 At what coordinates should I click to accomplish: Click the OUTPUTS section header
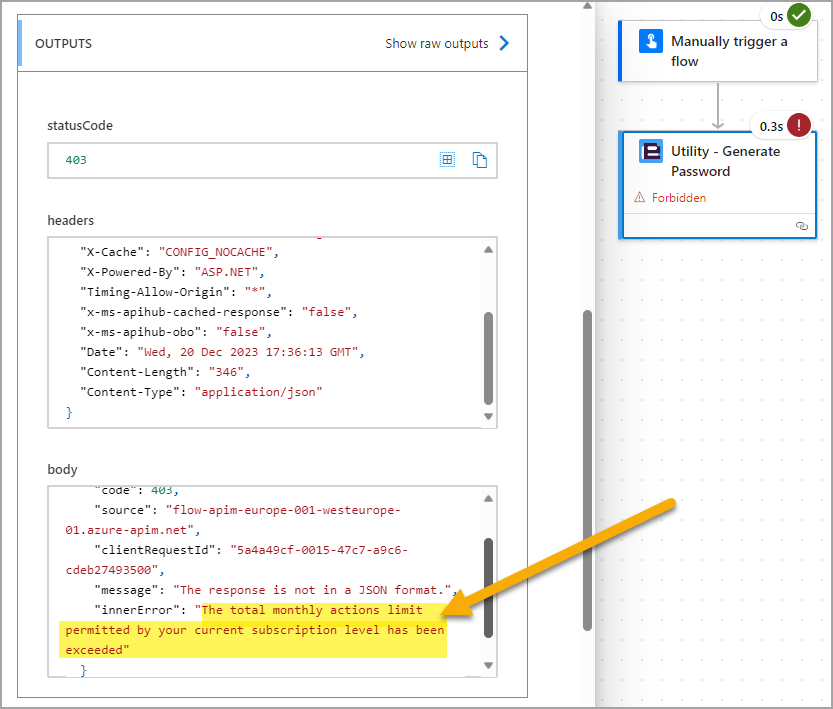tap(63, 44)
